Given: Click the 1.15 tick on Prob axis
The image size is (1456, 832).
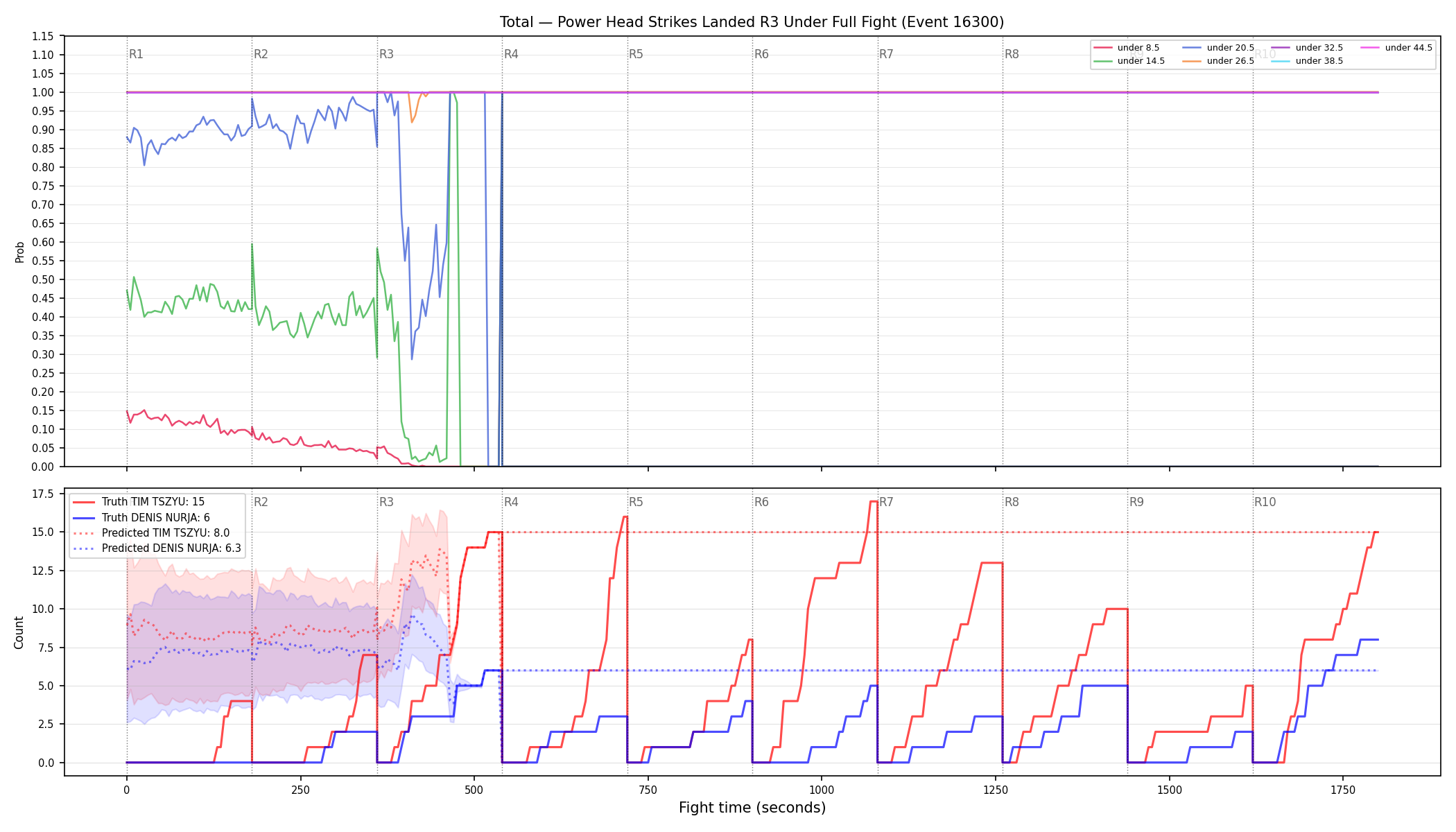Looking at the screenshot, I should pyautogui.click(x=43, y=36).
